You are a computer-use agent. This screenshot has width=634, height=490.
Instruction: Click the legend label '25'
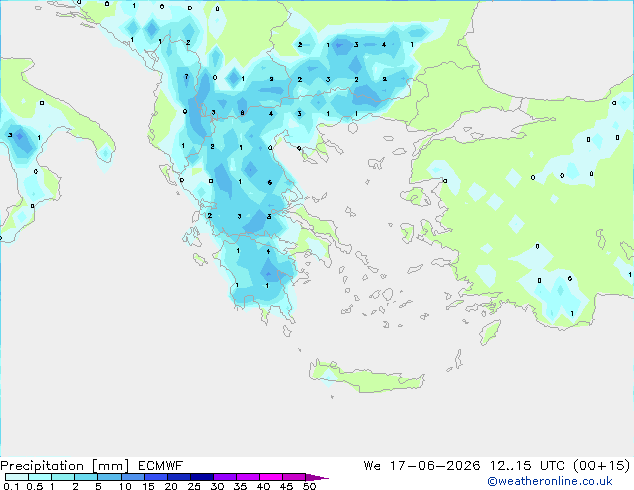194,486
